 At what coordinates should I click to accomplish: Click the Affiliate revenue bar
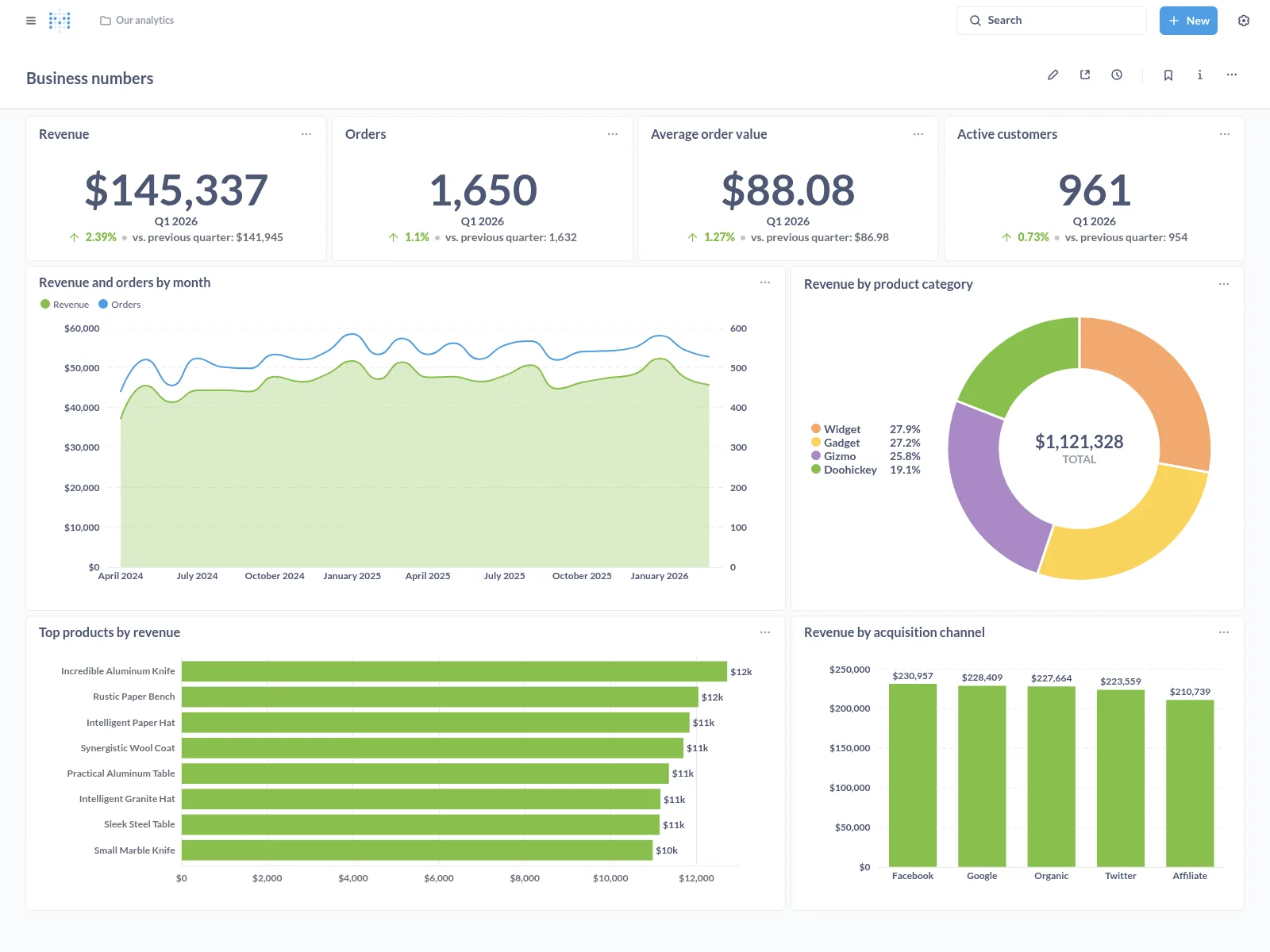[1190, 783]
